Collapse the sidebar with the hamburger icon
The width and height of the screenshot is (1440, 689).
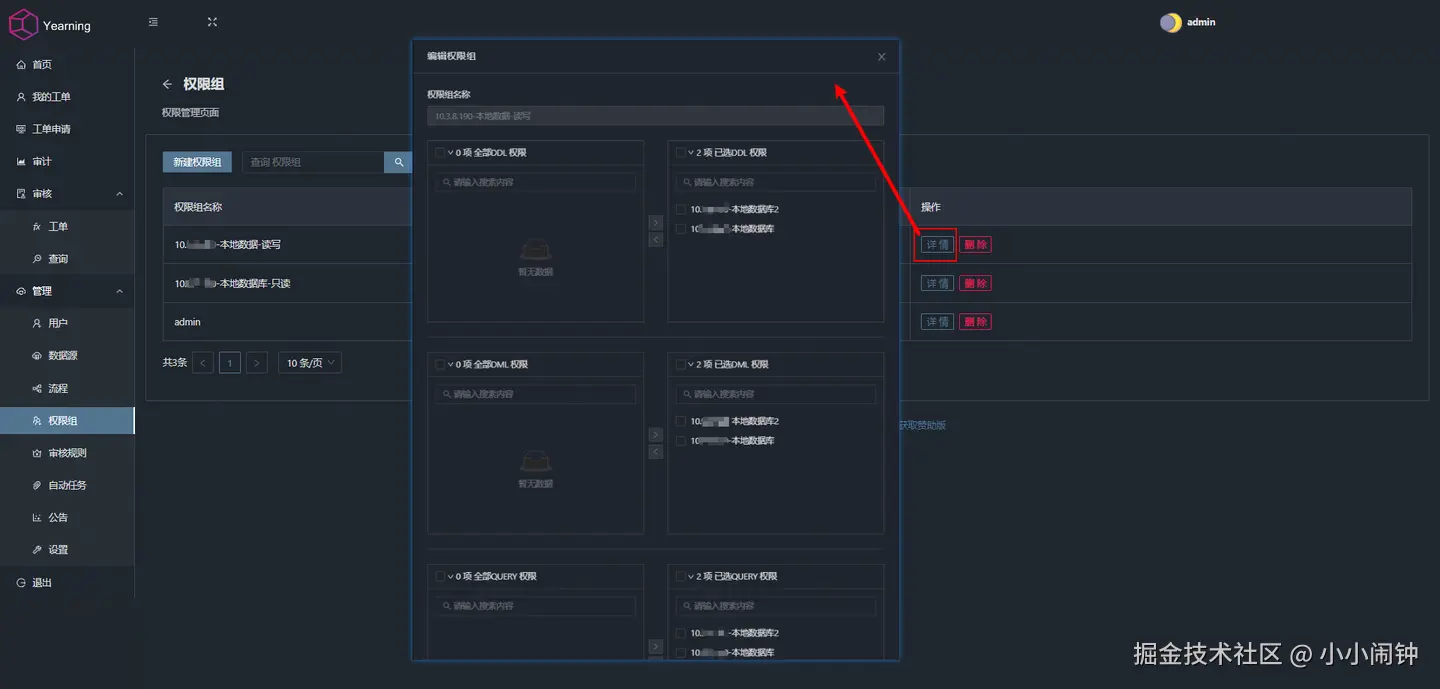click(153, 22)
